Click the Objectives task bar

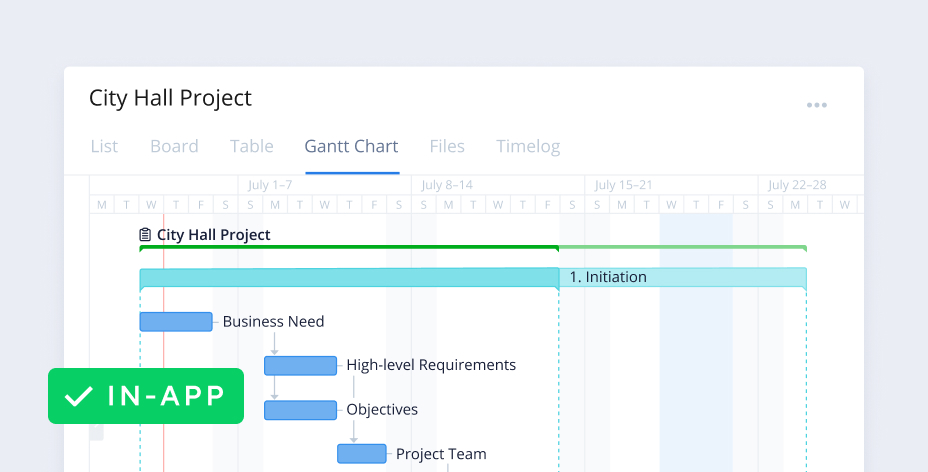click(300, 410)
